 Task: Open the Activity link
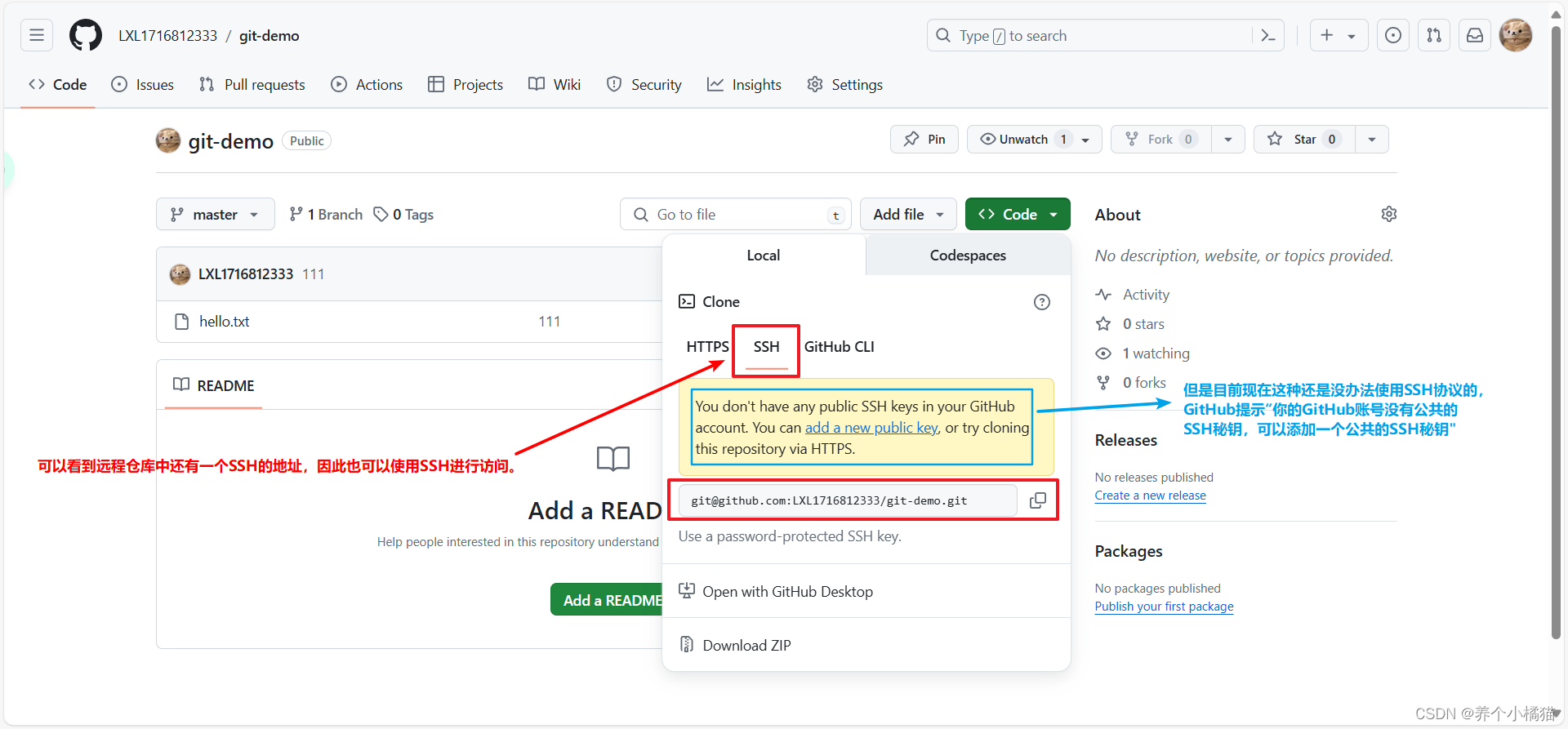point(1146,295)
